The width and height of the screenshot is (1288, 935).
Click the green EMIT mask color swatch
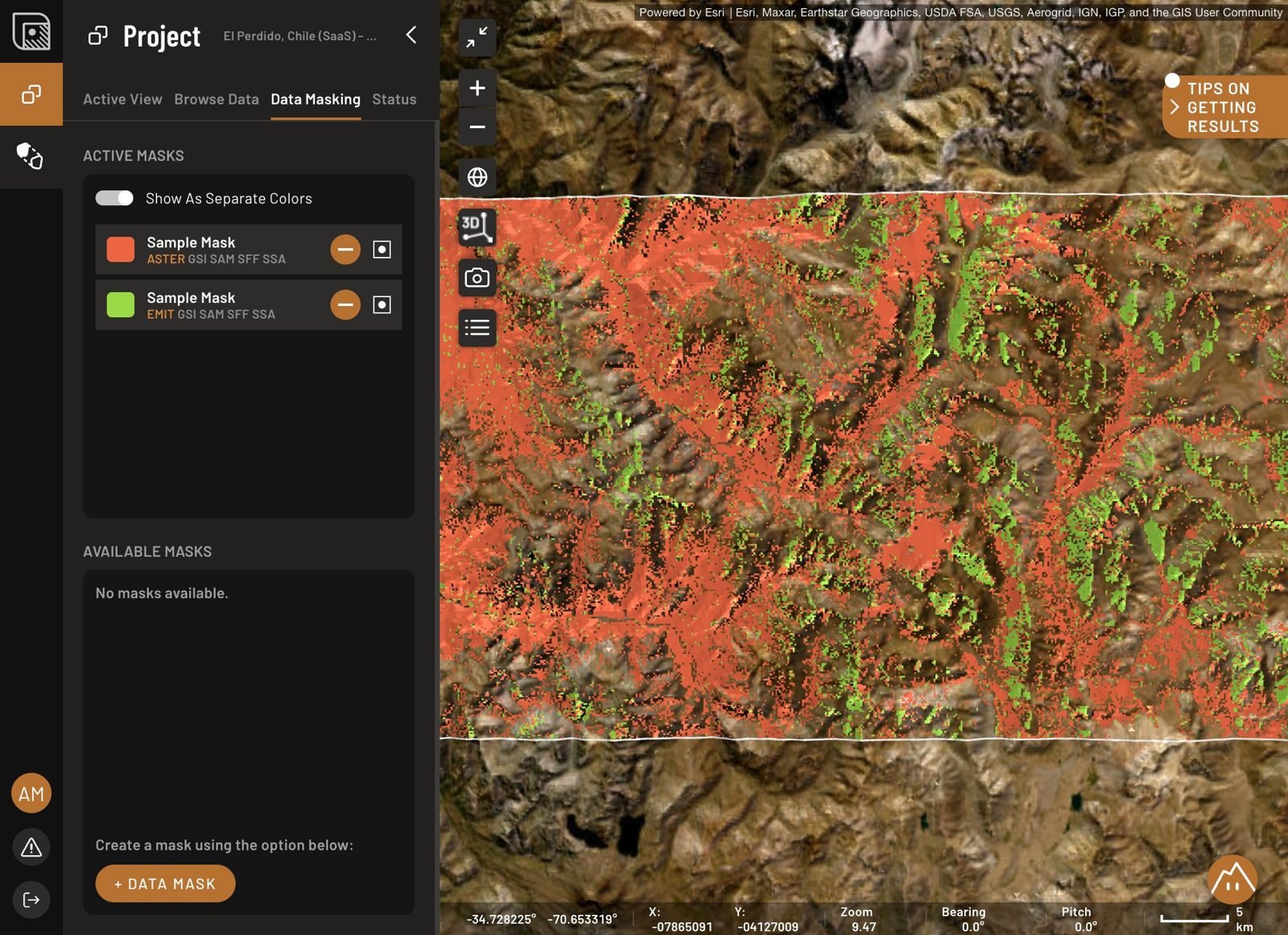121,304
